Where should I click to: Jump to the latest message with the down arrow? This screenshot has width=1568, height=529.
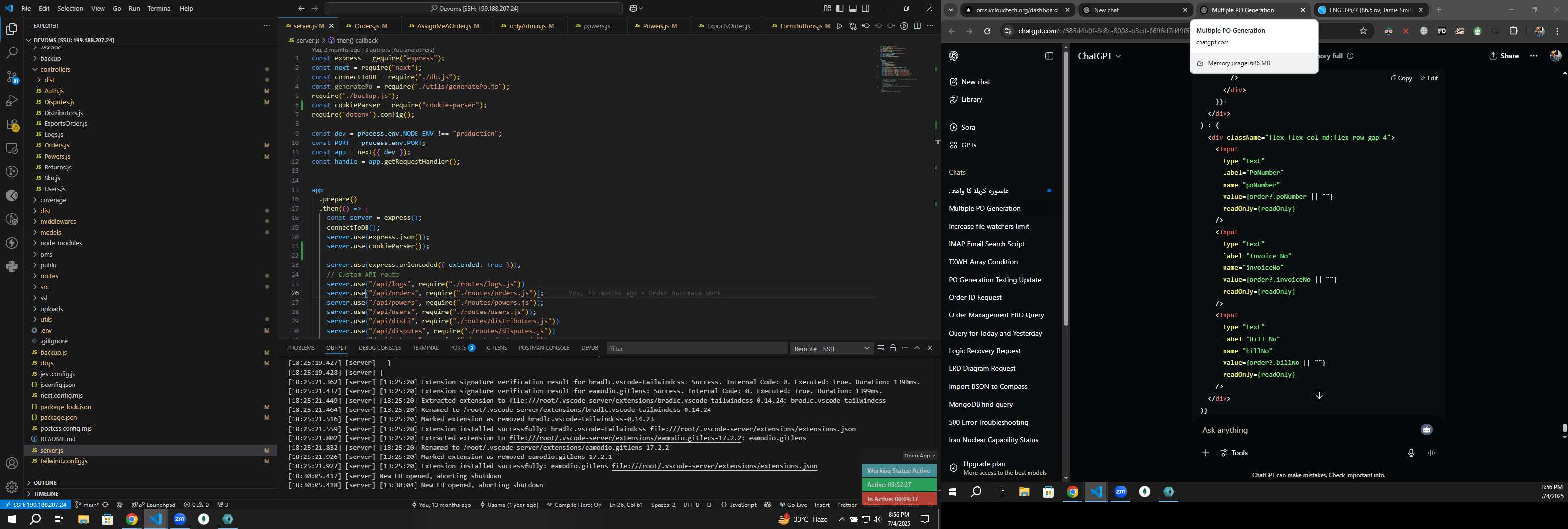[1319, 396]
